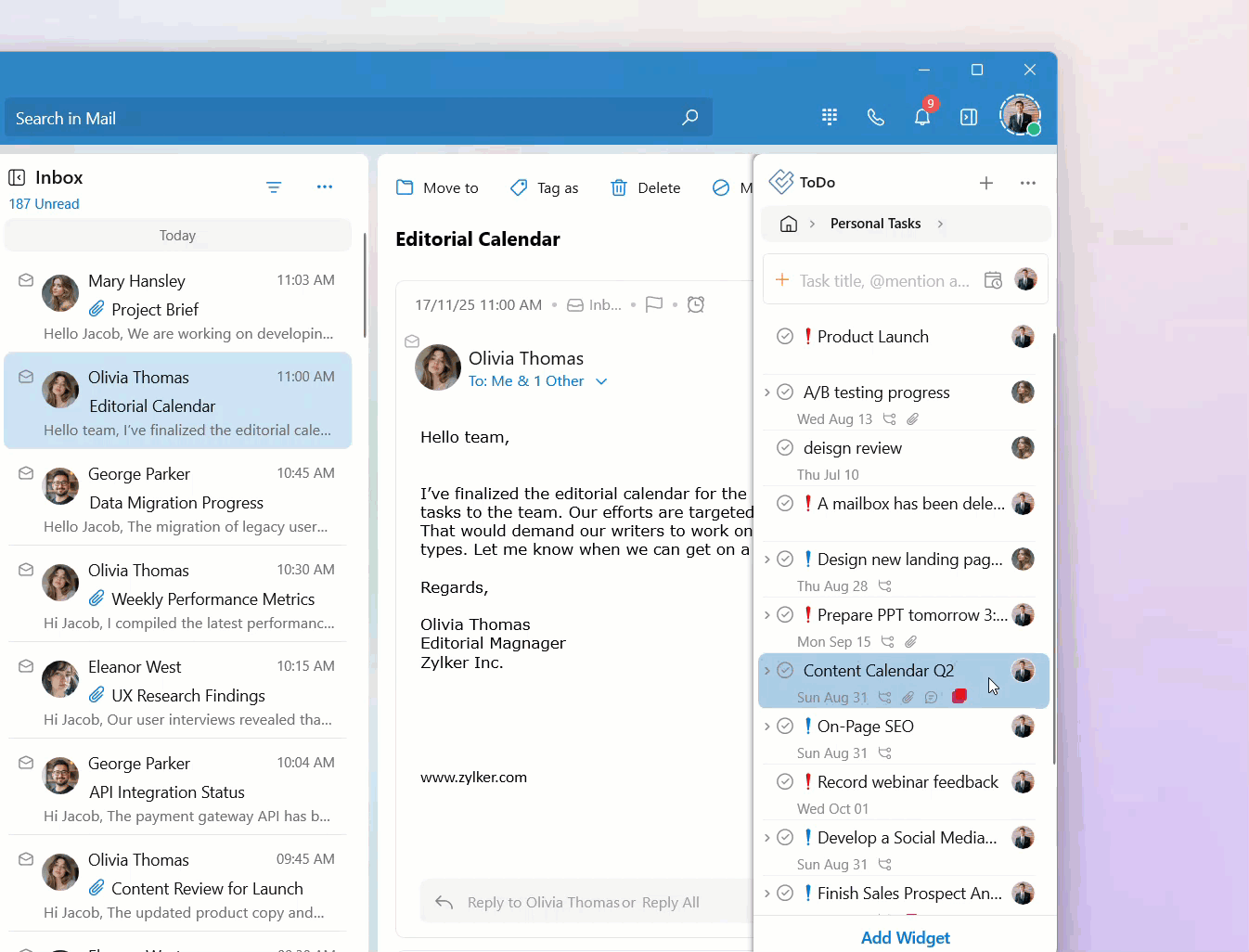This screenshot has height=952, width=1249.
Task: Expand Design new landing page task
Action: tap(767, 560)
